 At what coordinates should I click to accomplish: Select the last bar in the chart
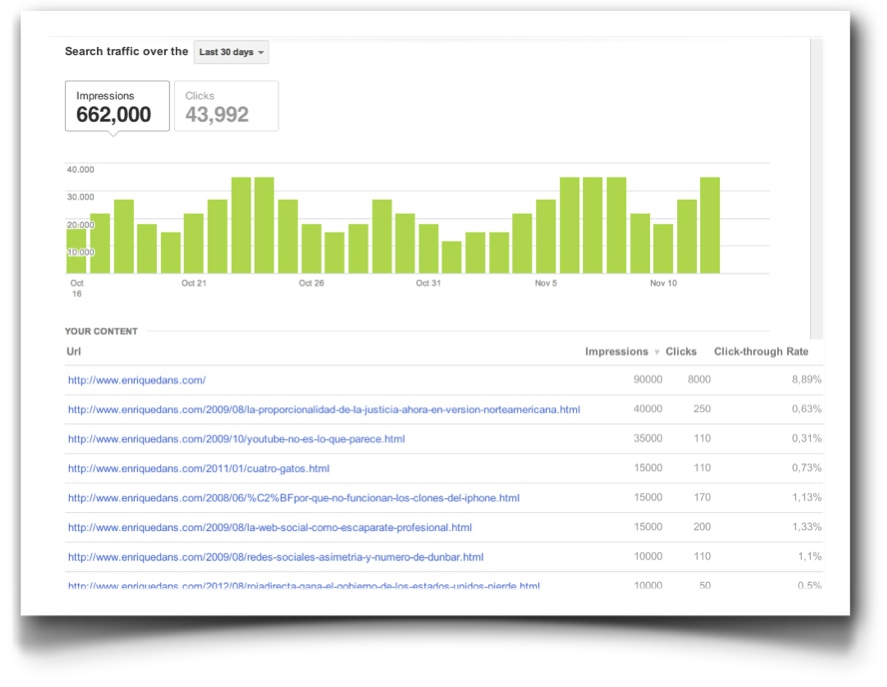[710, 225]
